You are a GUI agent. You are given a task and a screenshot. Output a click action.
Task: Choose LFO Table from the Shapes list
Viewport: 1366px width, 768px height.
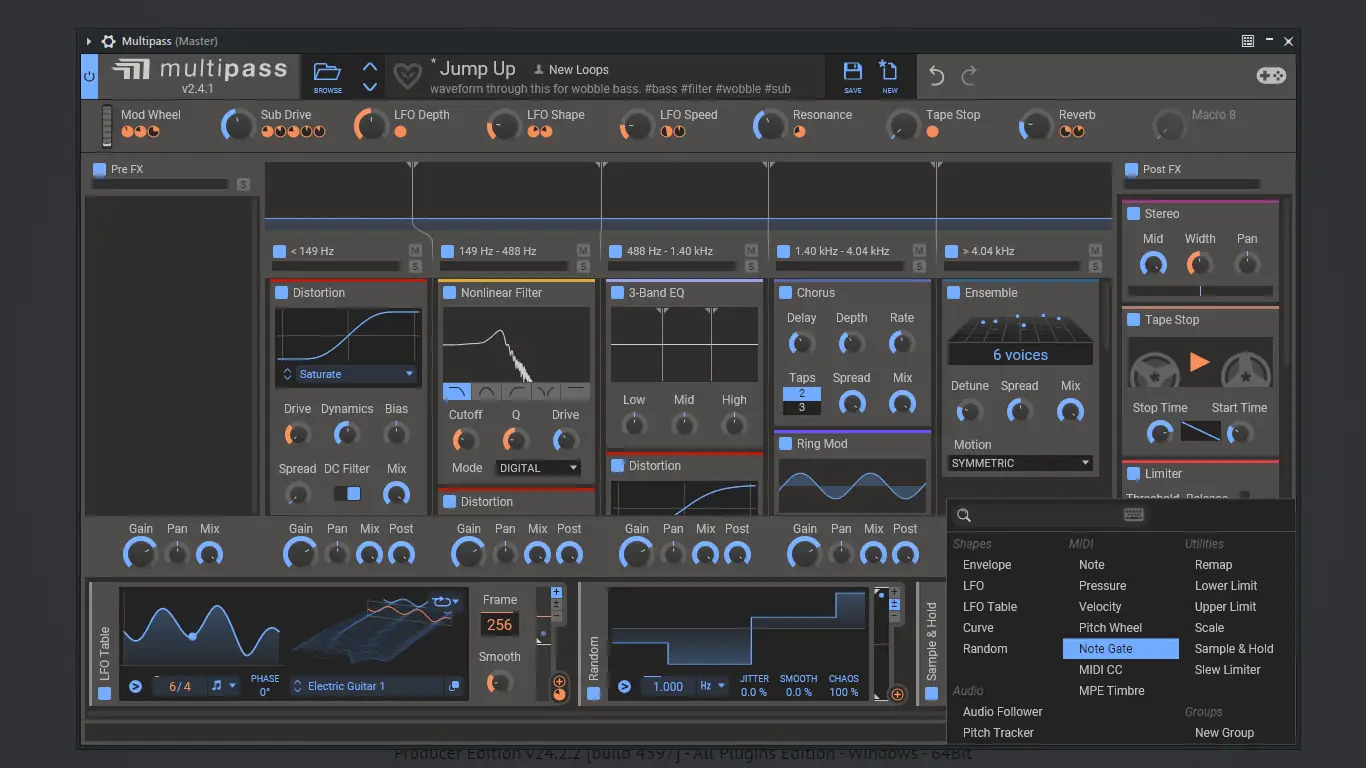pos(990,607)
